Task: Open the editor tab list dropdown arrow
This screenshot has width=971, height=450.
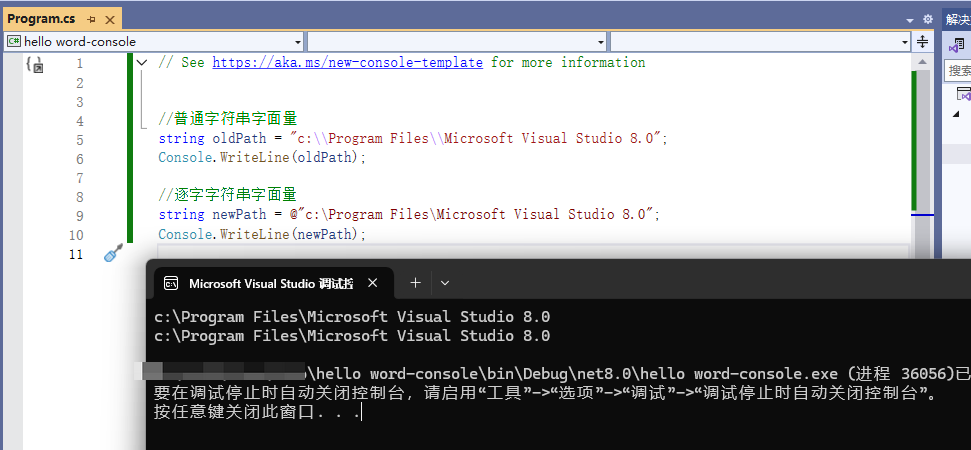Action: [910, 20]
